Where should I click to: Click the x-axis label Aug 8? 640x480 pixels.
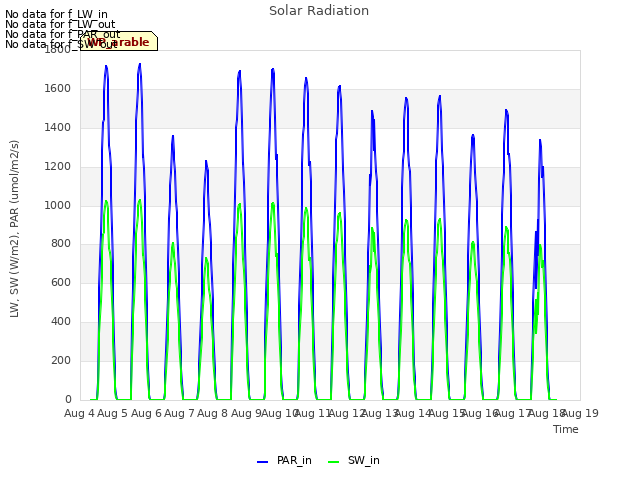(x=213, y=413)
